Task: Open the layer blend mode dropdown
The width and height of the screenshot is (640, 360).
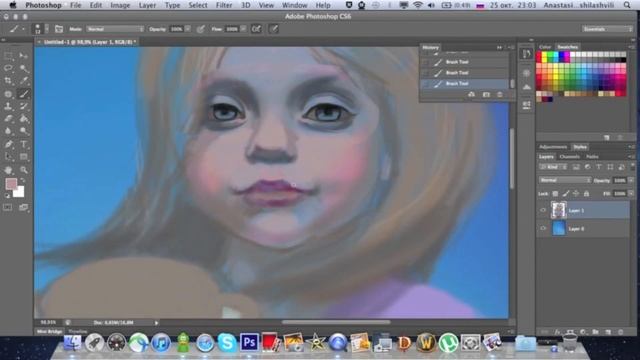Action: pos(564,180)
